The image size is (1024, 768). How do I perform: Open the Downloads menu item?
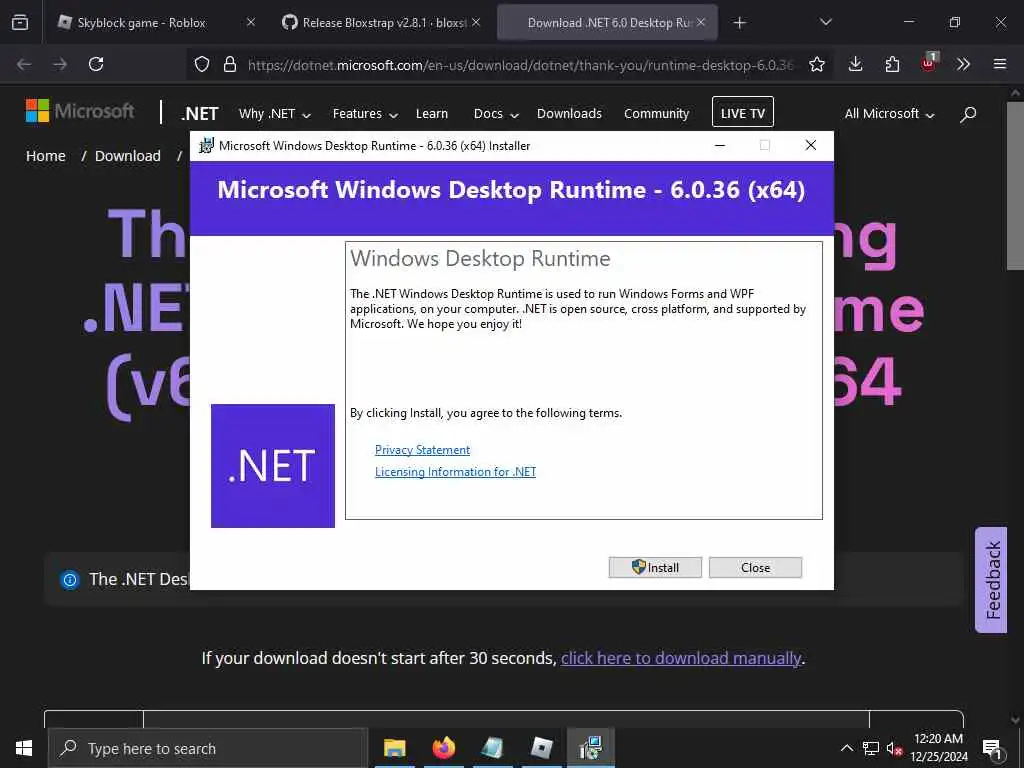(569, 114)
